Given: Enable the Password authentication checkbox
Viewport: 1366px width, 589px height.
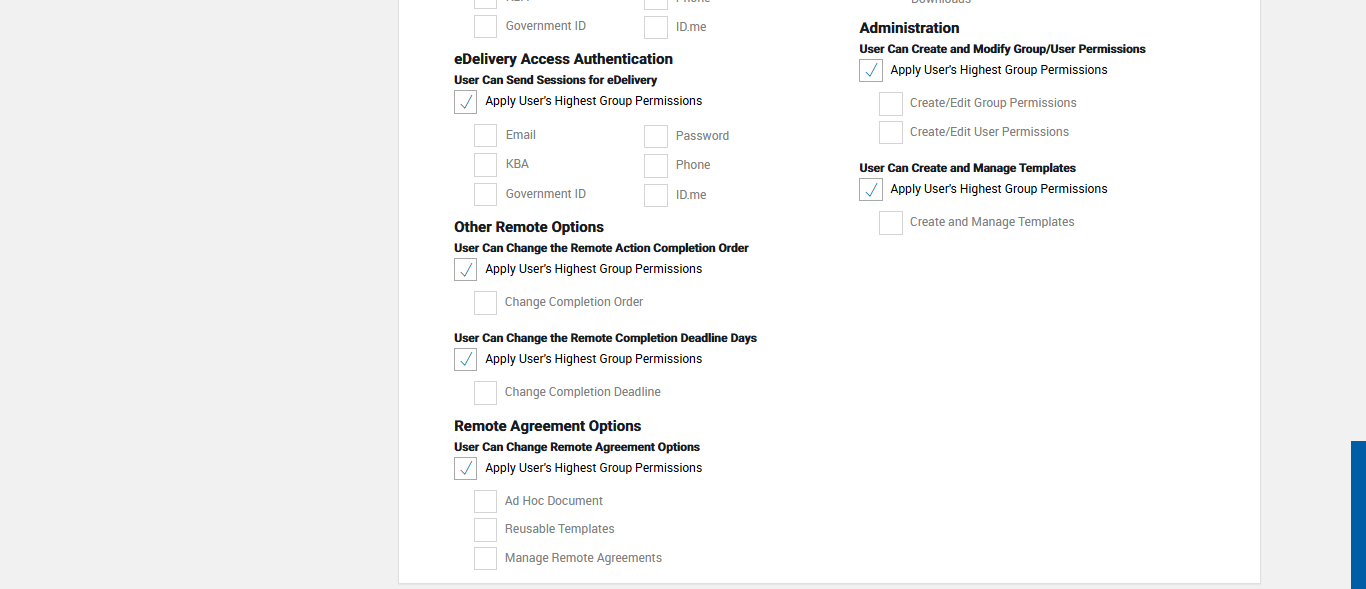Looking at the screenshot, I should (656, 137).
